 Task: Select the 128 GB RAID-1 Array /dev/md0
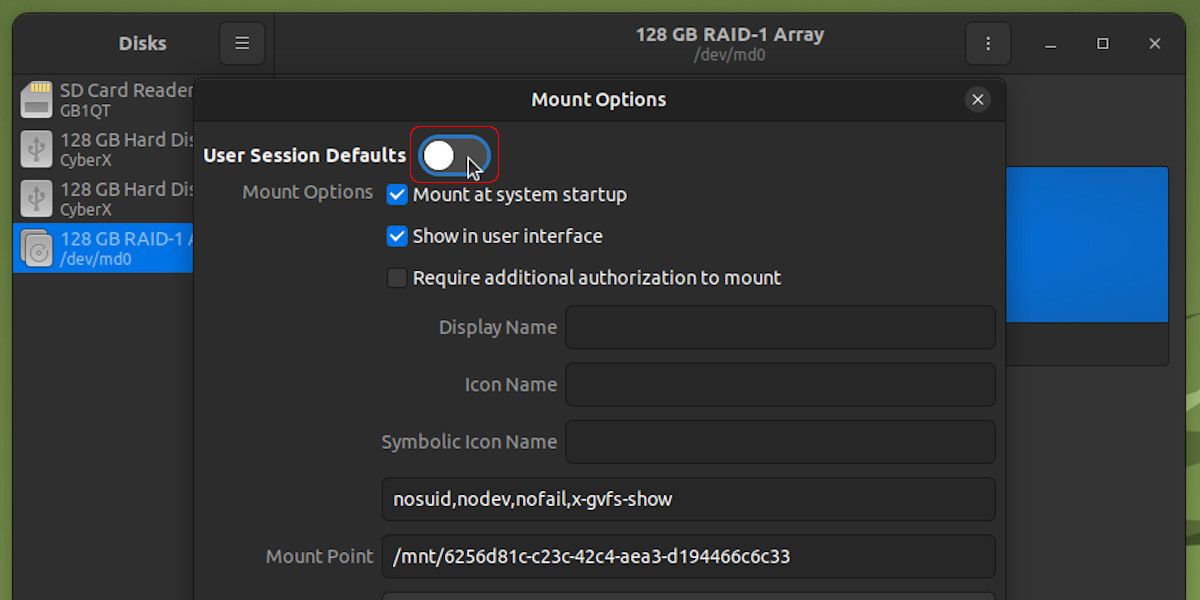[x=110, y=248]
